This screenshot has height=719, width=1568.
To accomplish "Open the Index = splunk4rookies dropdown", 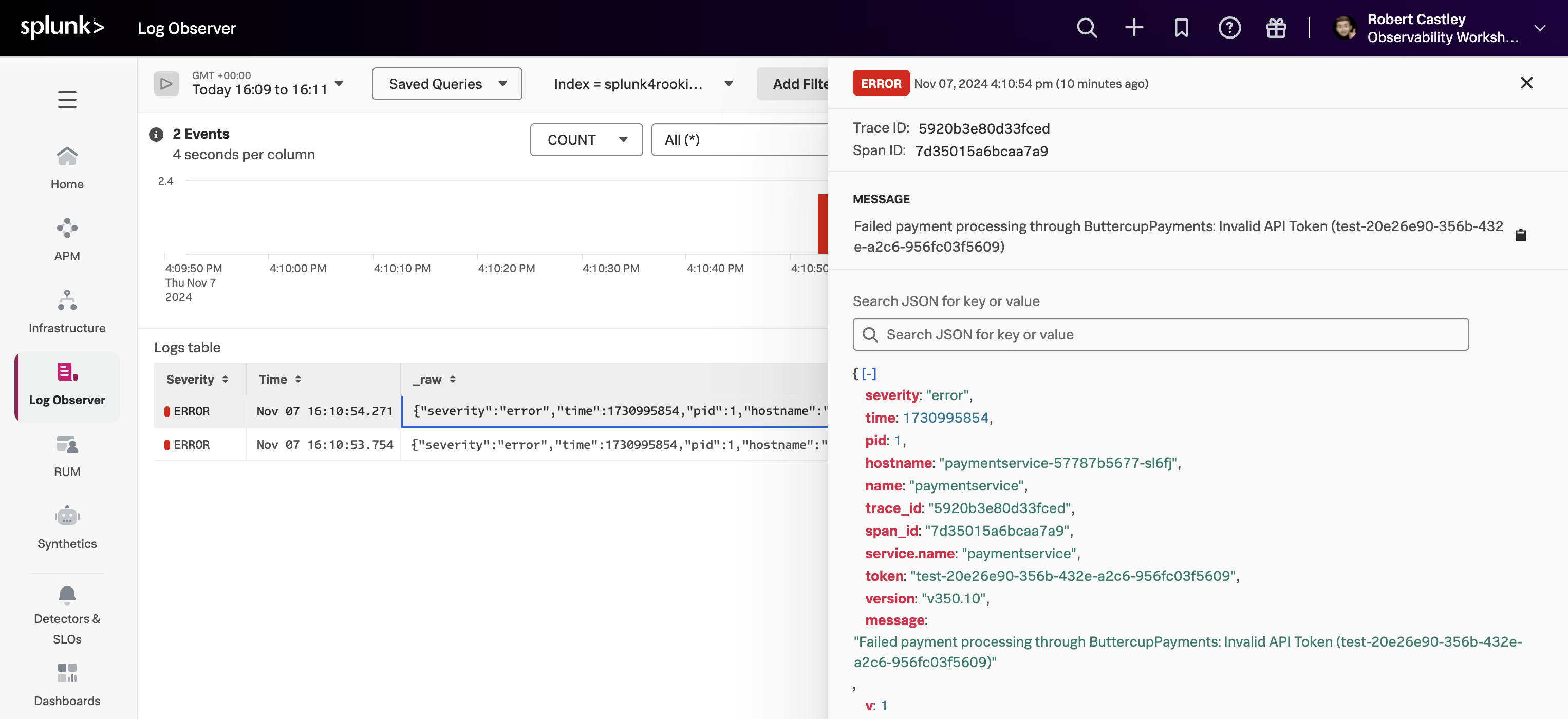I will (642, 84).
